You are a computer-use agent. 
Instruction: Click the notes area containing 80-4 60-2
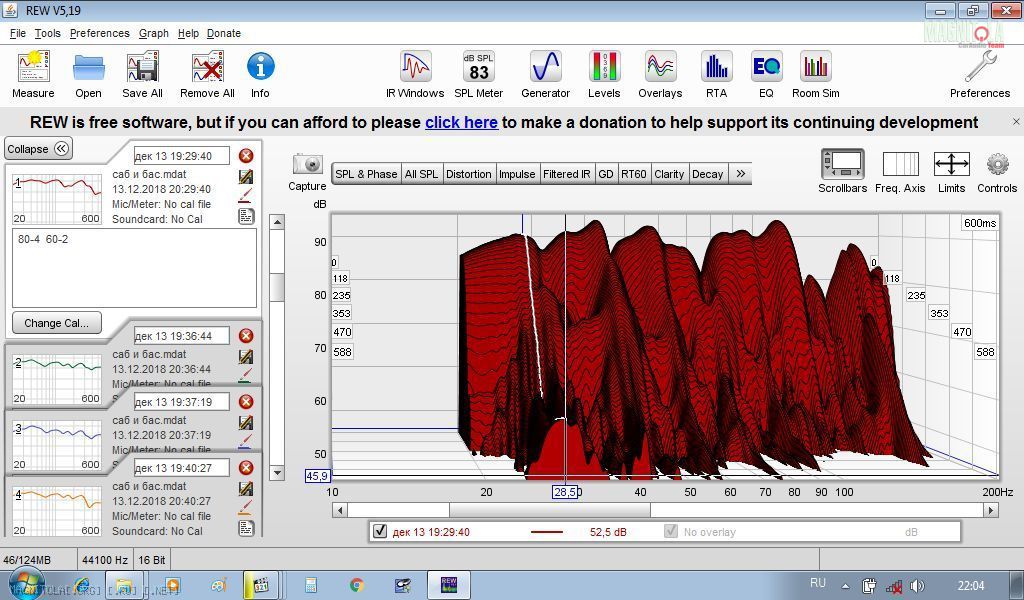[134, 268]
